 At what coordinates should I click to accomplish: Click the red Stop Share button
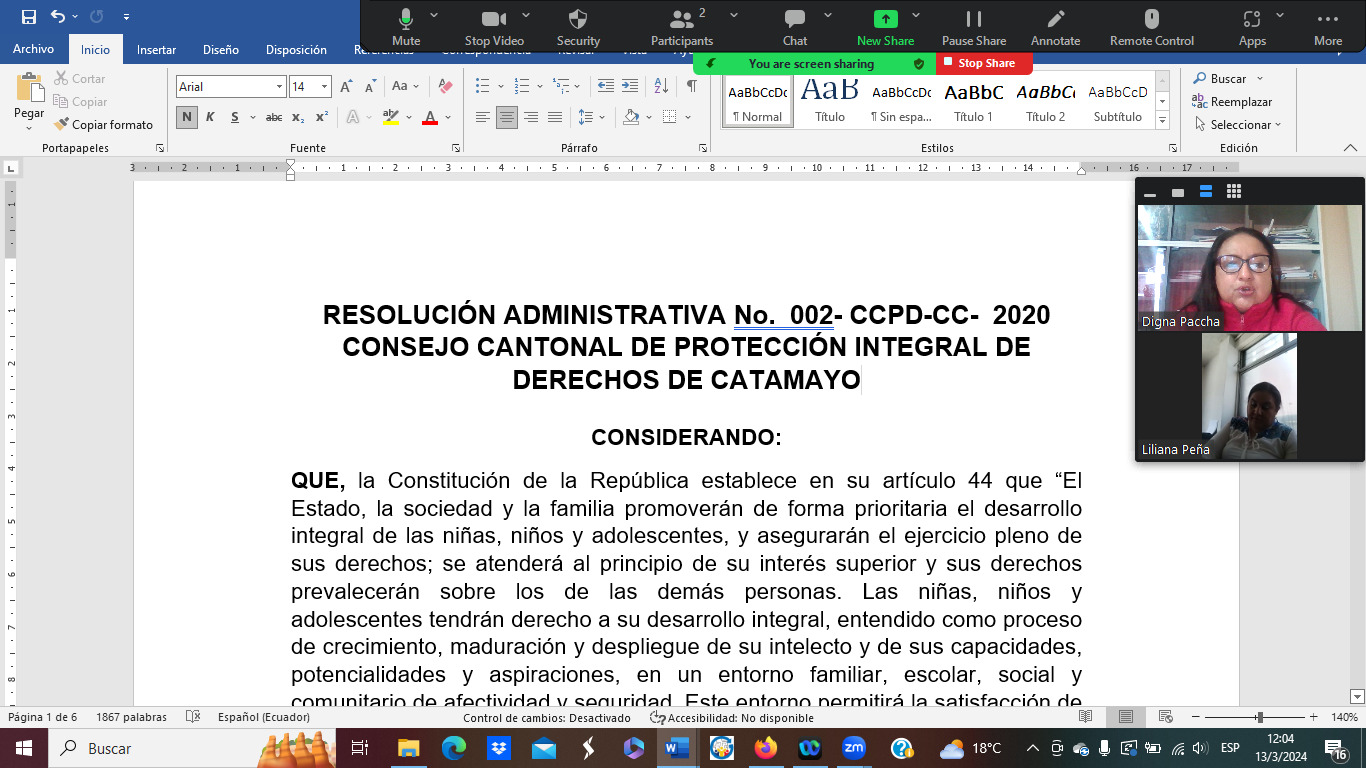[984, 63]
